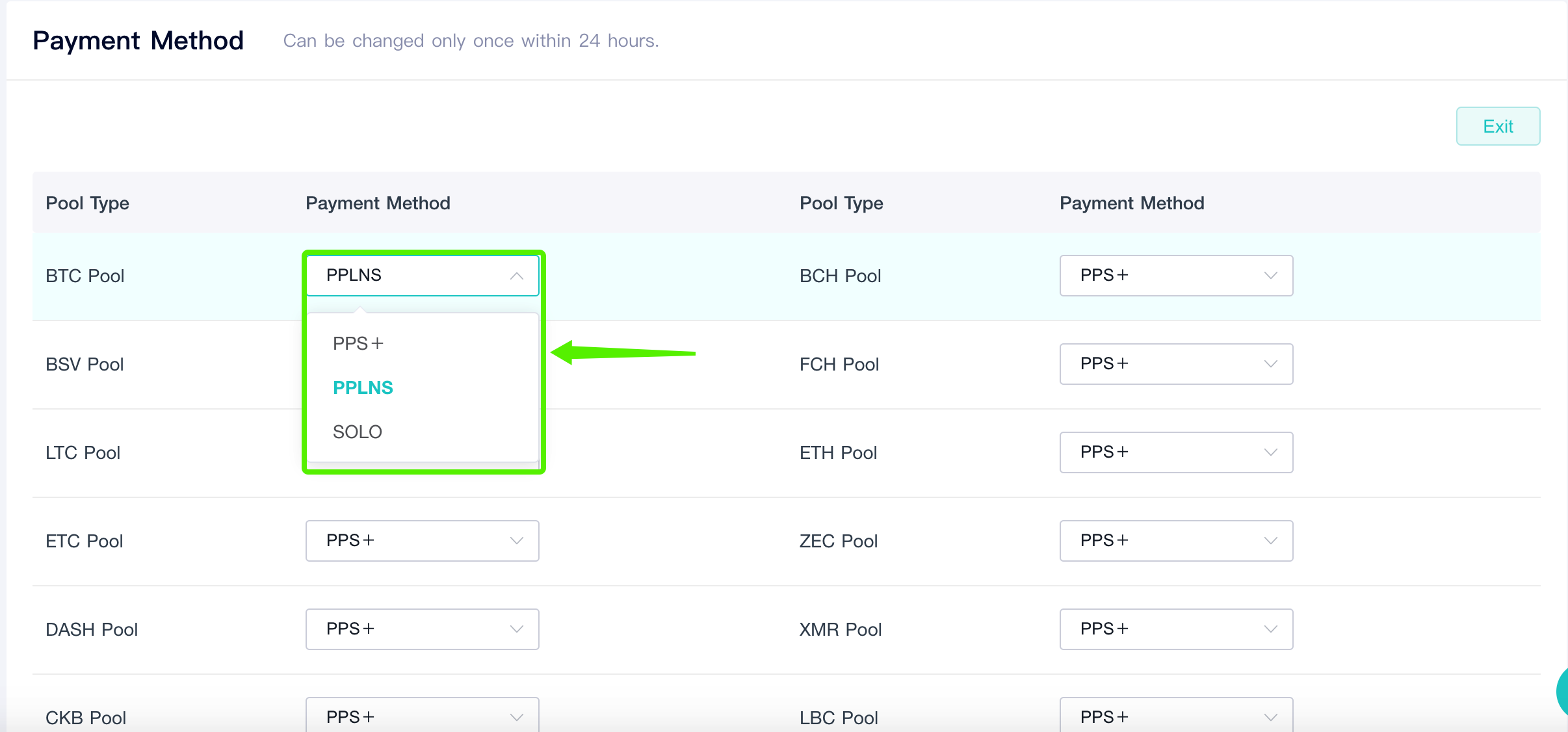
Task: Click the BTC Pool row label
Action: (x=85, y=276)
